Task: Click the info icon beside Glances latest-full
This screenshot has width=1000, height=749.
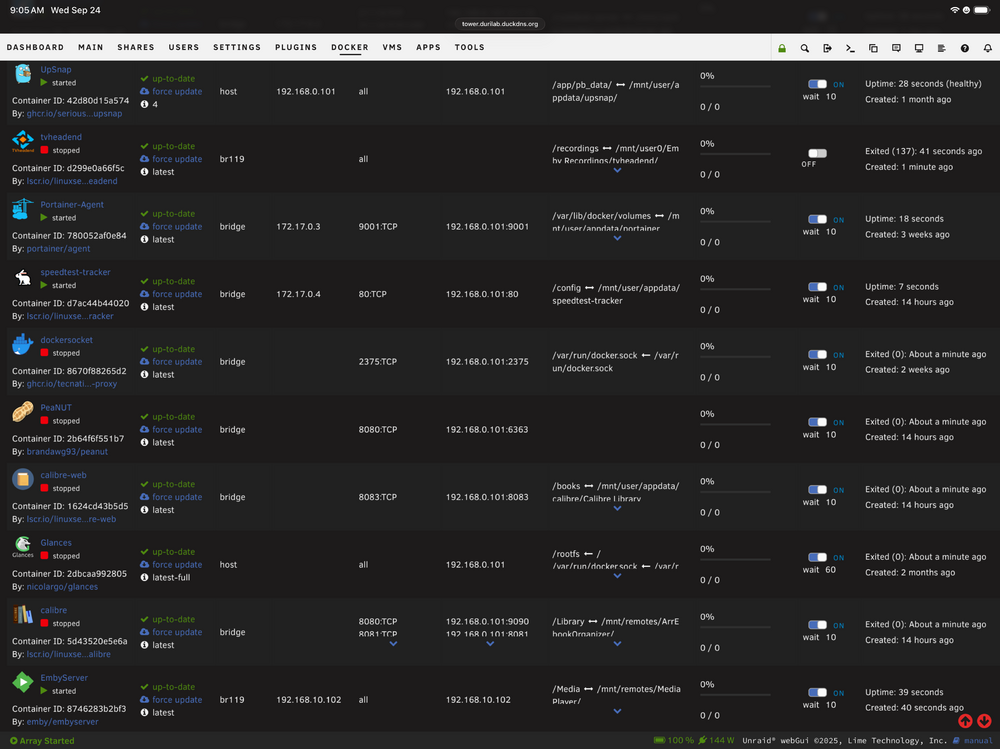Action: point(144,577)
